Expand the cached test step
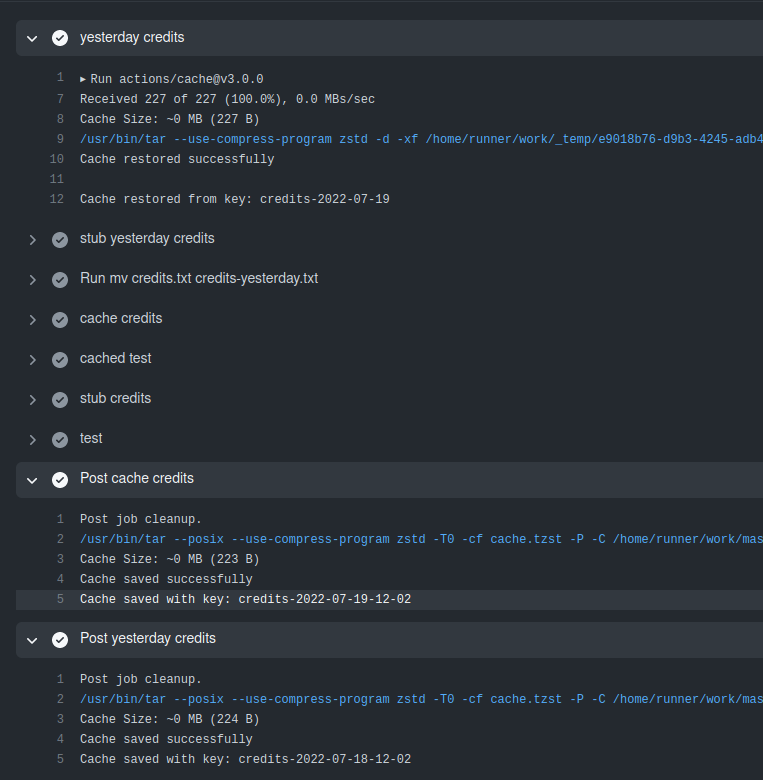 click(x=32, y=360)
